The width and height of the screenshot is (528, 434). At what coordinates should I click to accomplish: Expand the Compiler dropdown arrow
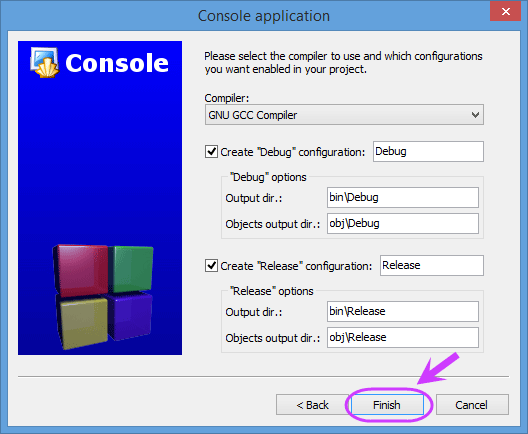(x=475, y=115)
